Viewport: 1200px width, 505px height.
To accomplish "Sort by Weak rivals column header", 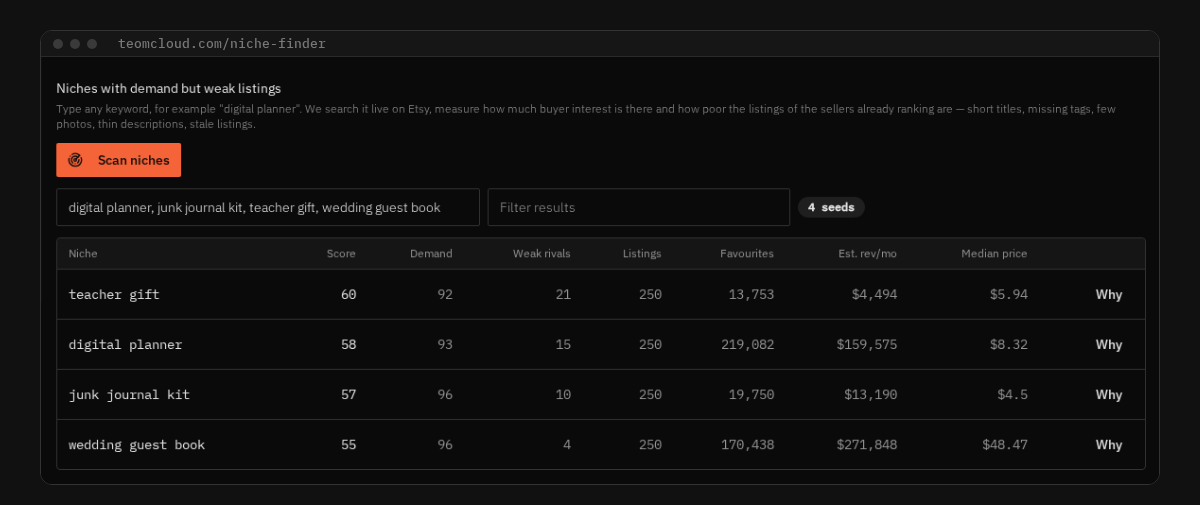I will 542,254.
